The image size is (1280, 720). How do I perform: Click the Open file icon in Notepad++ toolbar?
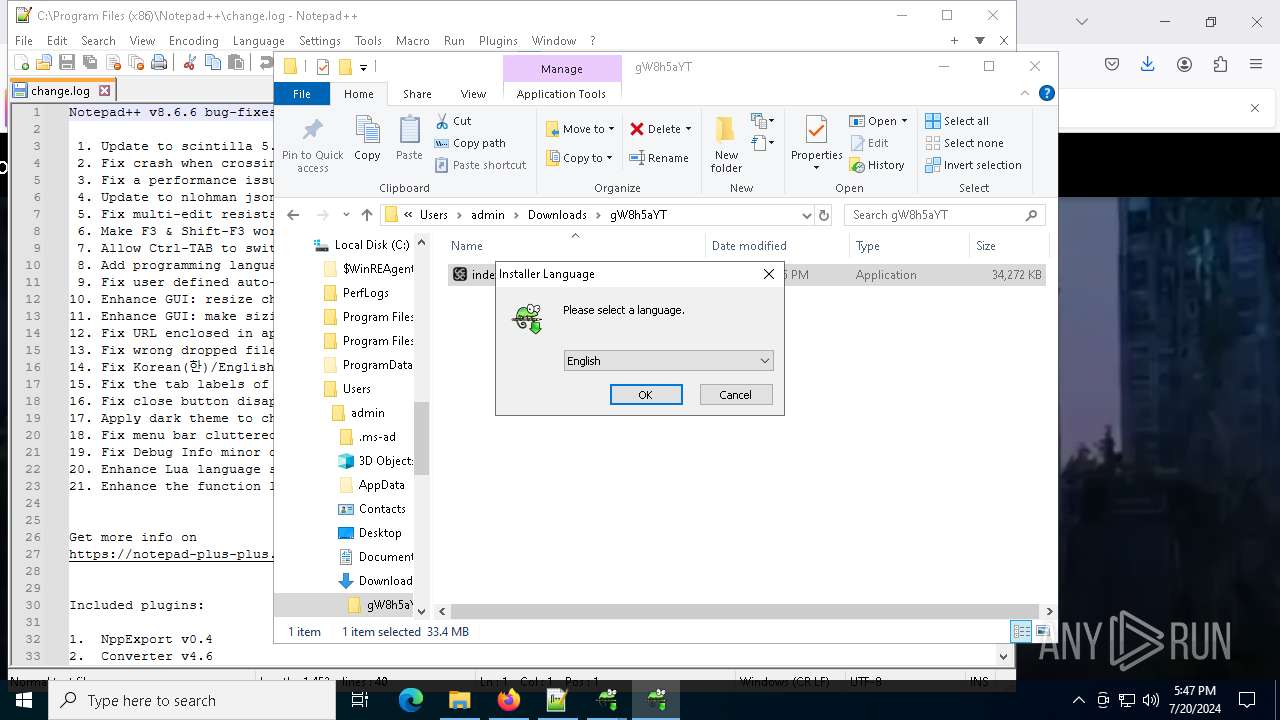click(44, 63)
